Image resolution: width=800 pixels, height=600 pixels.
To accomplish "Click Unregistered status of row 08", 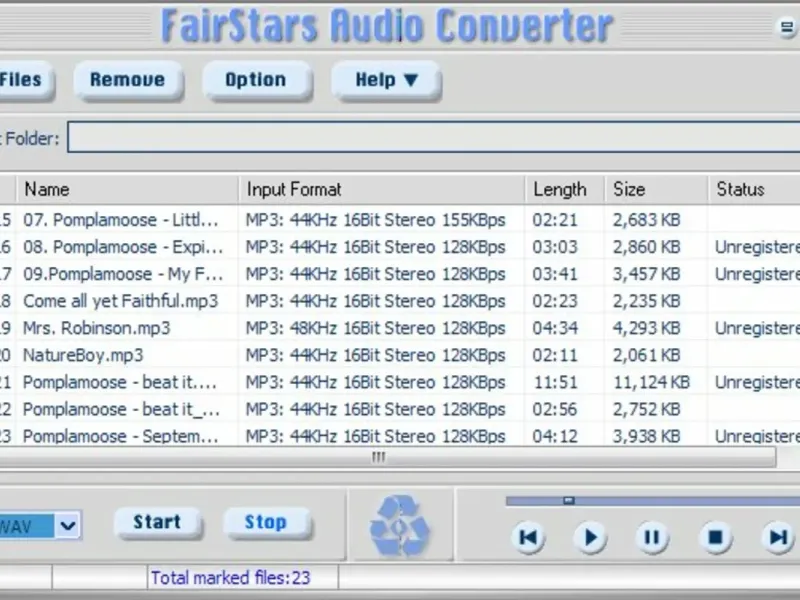I will pos(757,247).
